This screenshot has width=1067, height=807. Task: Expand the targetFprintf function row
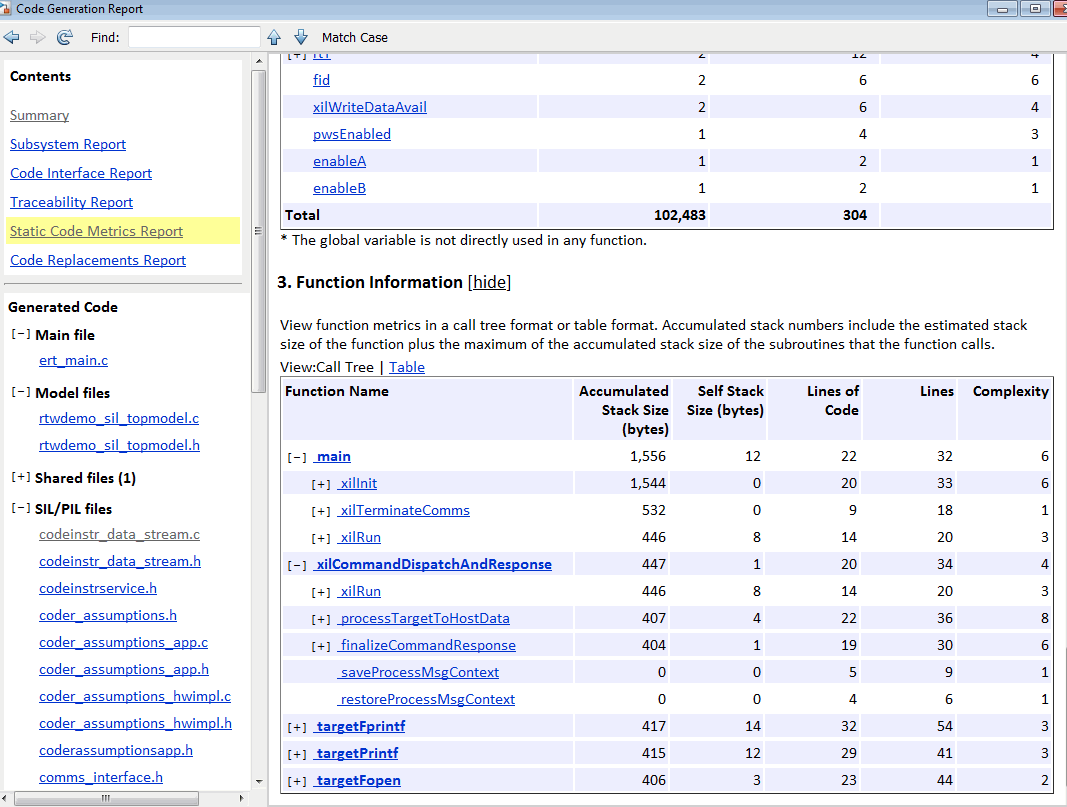[298, 726]
